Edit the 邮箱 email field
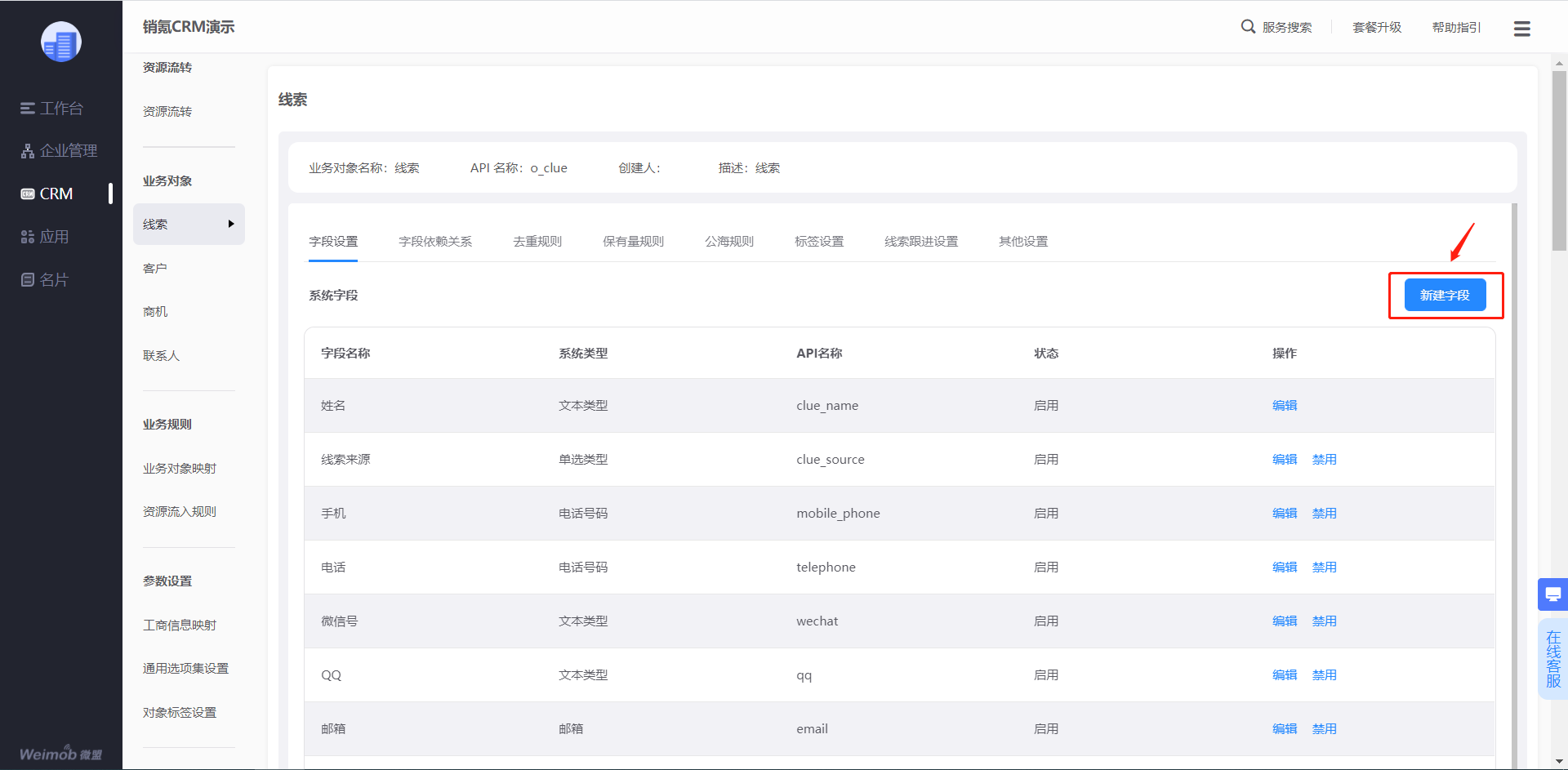Viewport: 1568px width, 770px height. point(1285,728)
